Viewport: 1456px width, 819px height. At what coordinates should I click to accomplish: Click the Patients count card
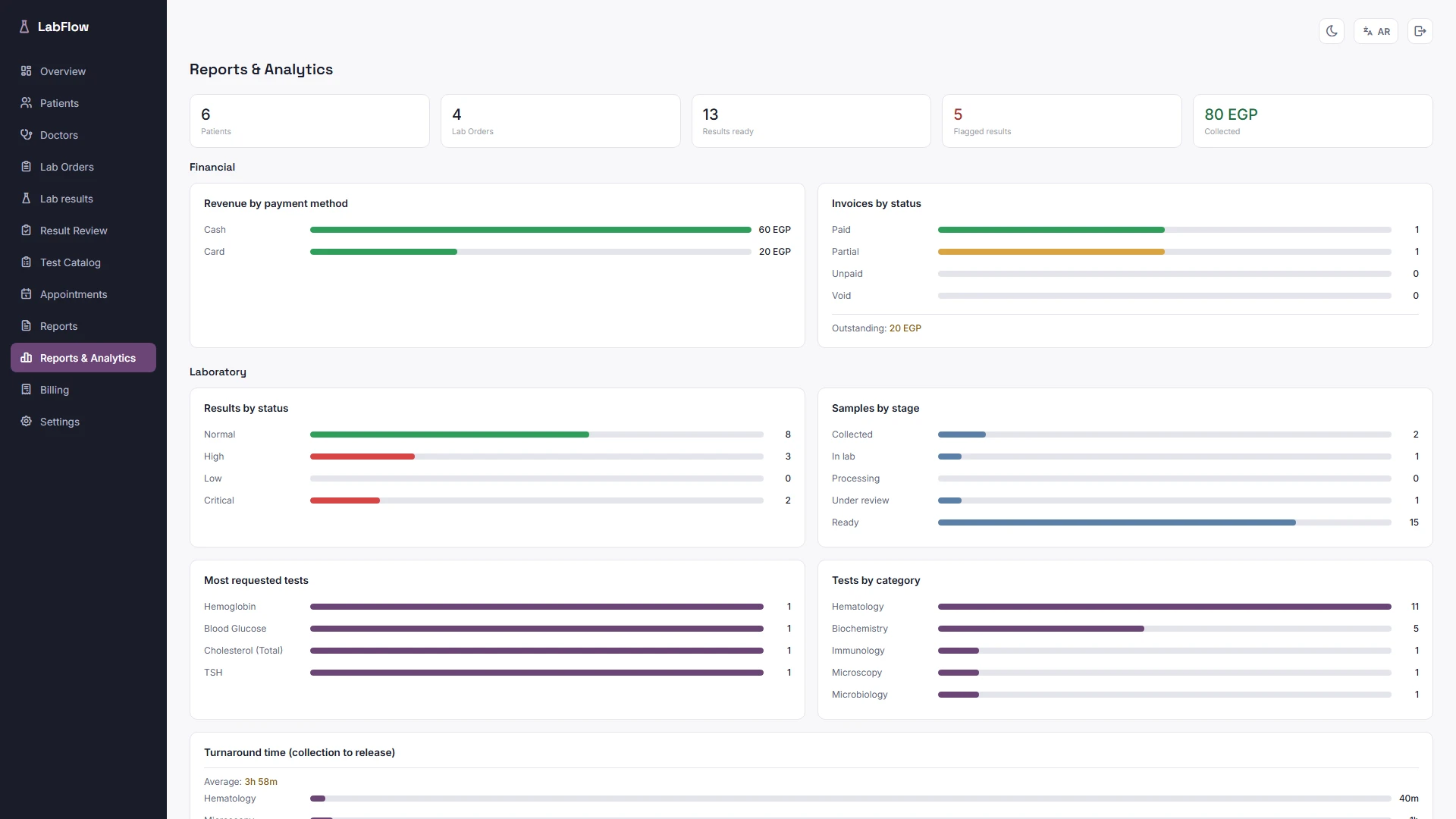tap(309, 121)
